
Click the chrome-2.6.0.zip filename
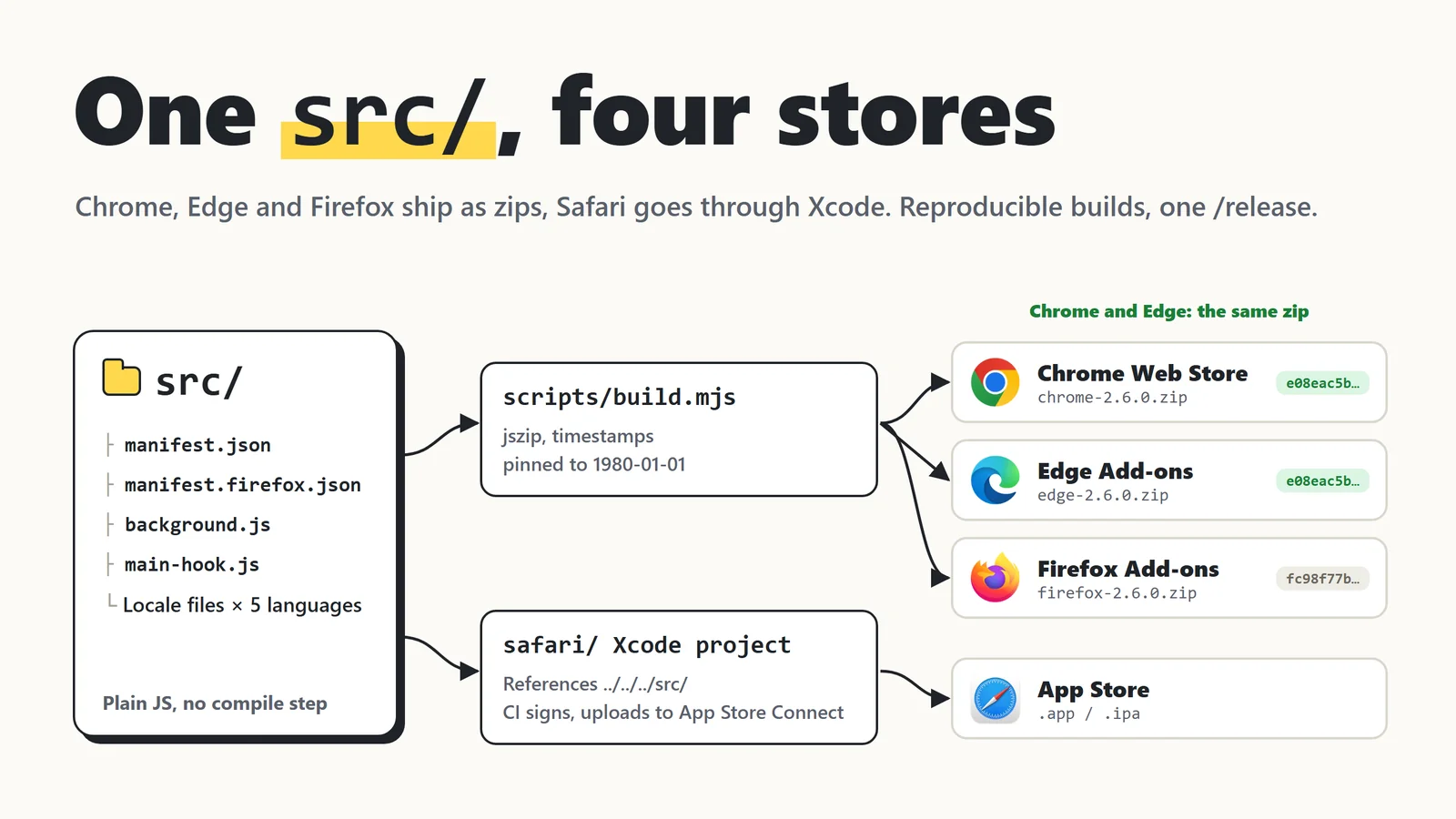[1112, 398]
